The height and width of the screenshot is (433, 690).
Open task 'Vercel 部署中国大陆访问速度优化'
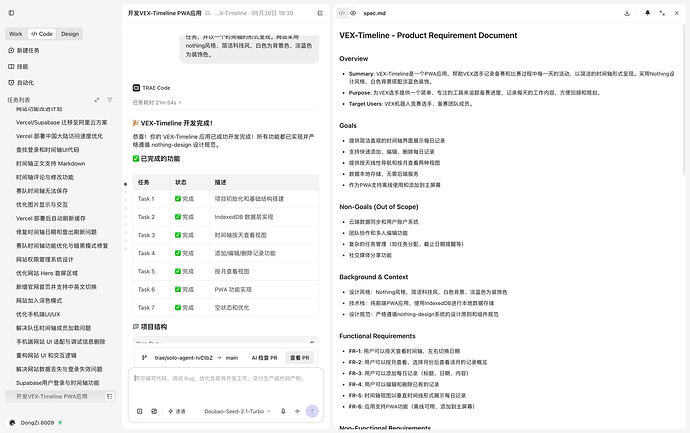(61, 136)
